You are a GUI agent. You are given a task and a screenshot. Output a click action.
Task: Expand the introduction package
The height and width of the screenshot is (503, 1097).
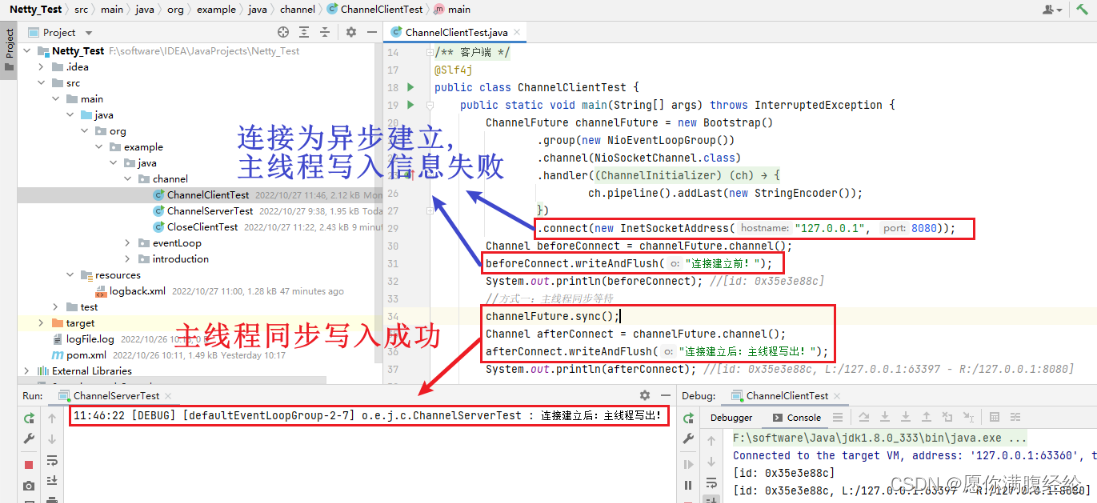128,259
